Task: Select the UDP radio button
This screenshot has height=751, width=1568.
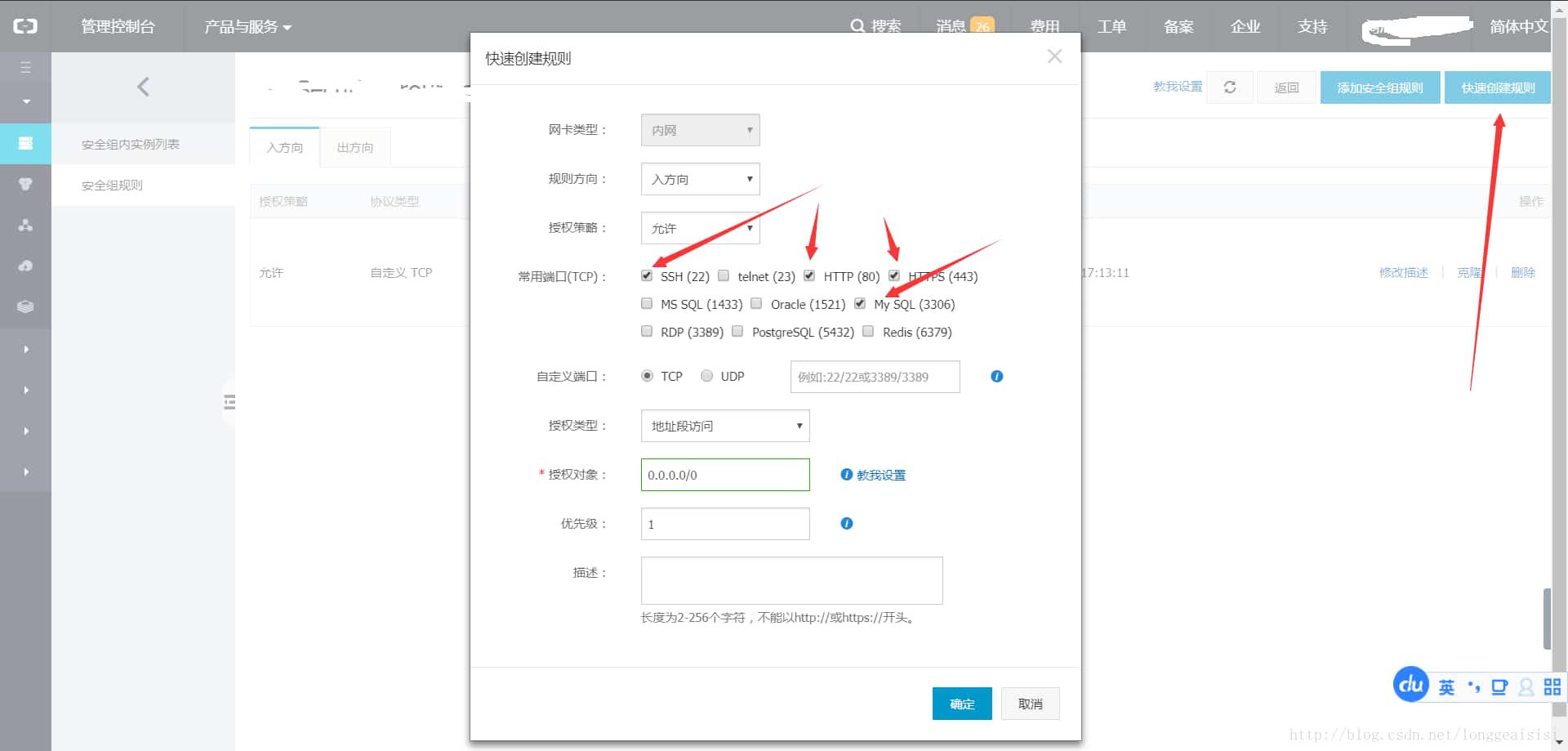Action: click(706, 375)
